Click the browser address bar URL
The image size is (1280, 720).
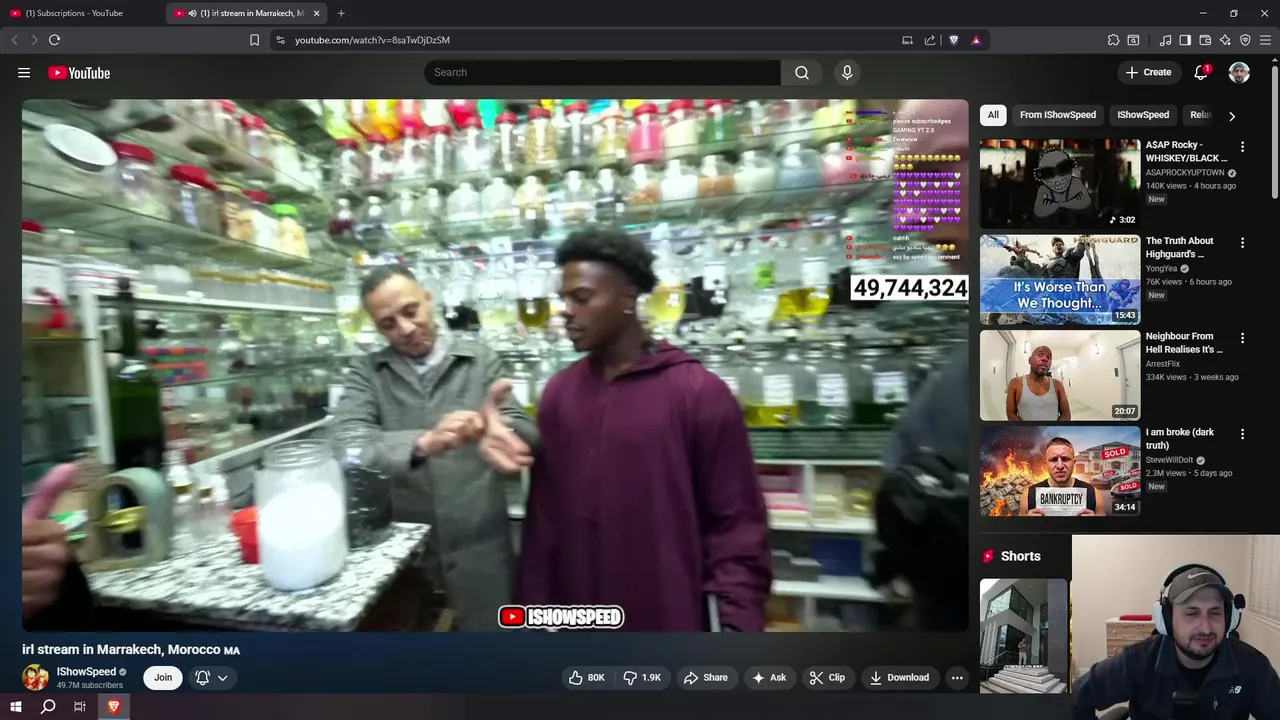[372, 40]
